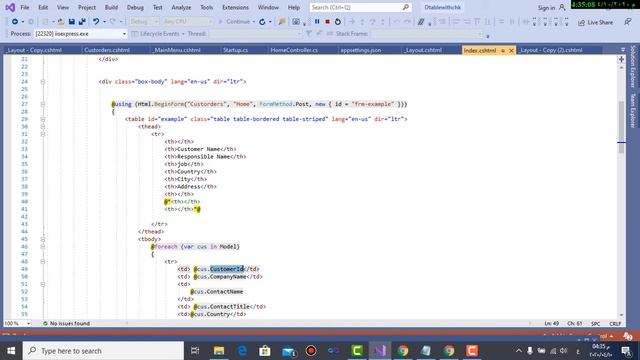Viewport: 640px width, 360px height.
Task: Click the Send Feedback icon
Action: [628, 22]
